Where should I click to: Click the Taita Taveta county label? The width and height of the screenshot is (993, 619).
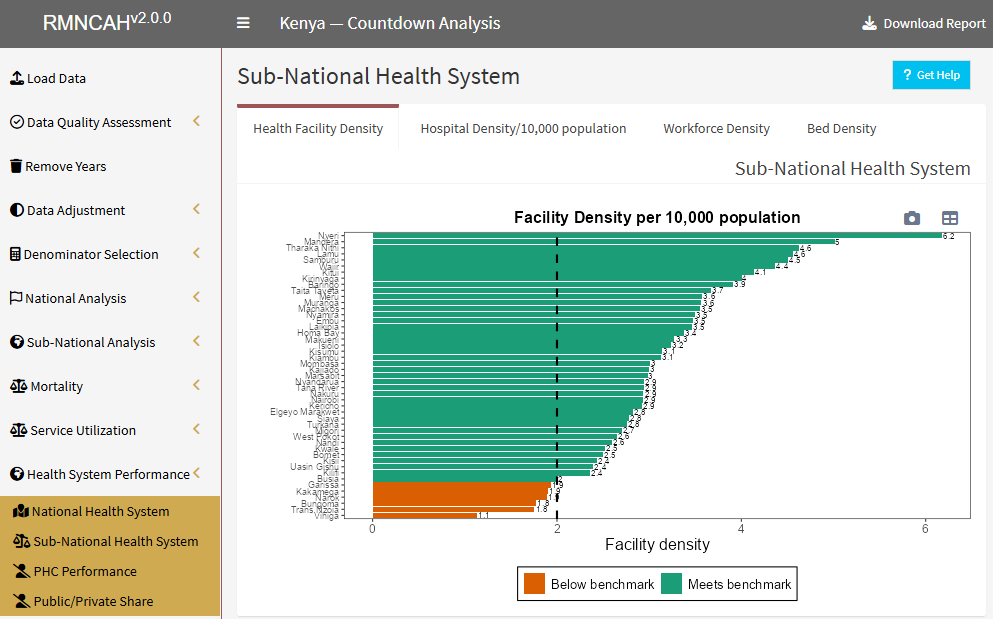[315, 291]
